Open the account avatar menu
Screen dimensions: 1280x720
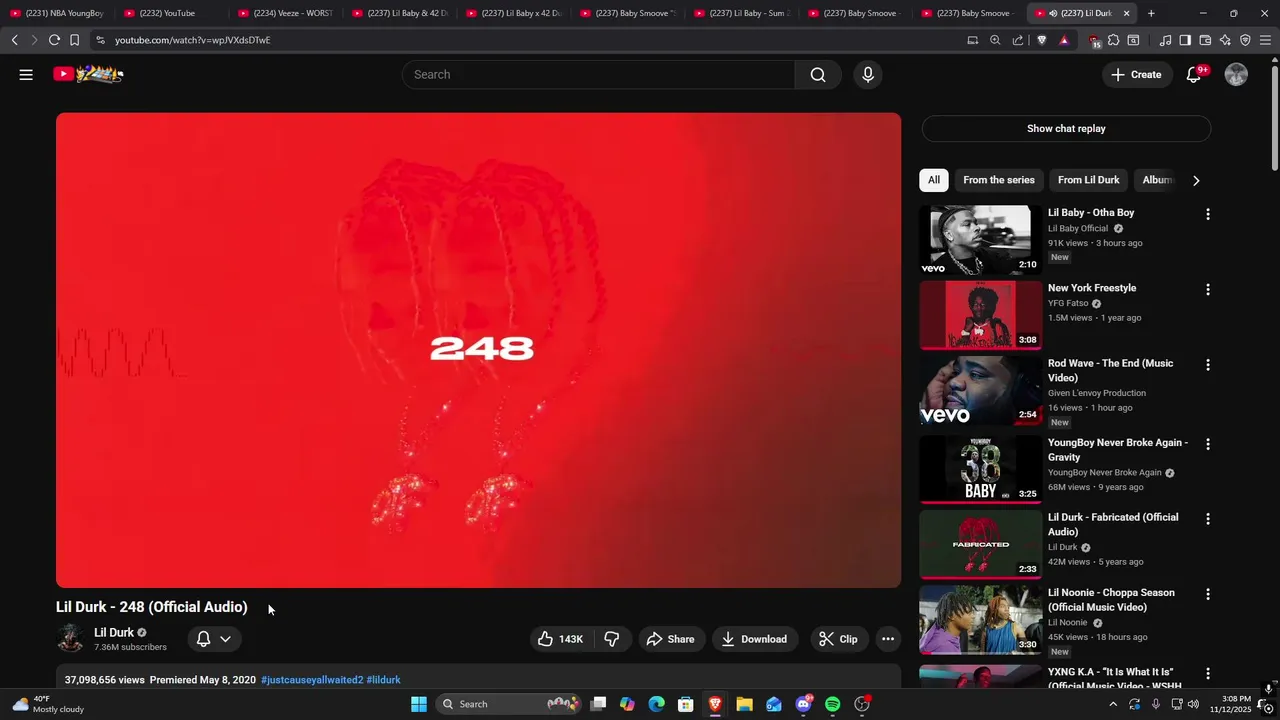pos(1236,74)
